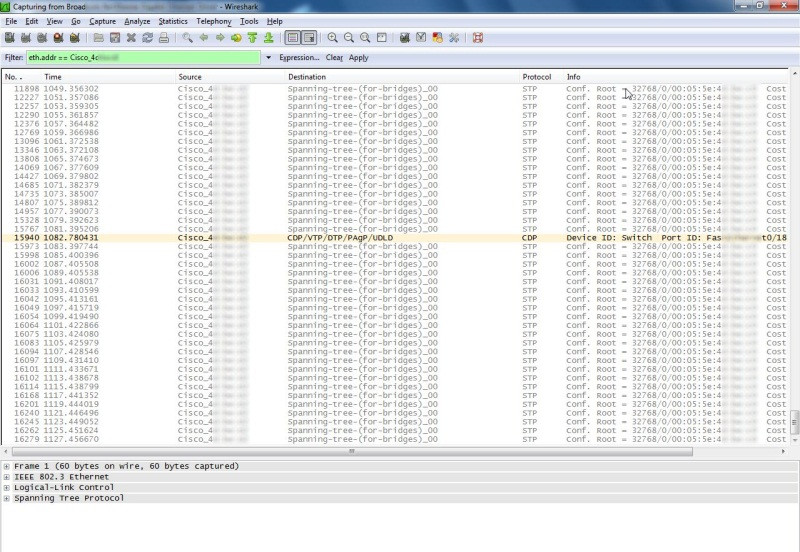800x552 pixels.
Task: Select CDP packet number 15940
Action: point(395,238)
